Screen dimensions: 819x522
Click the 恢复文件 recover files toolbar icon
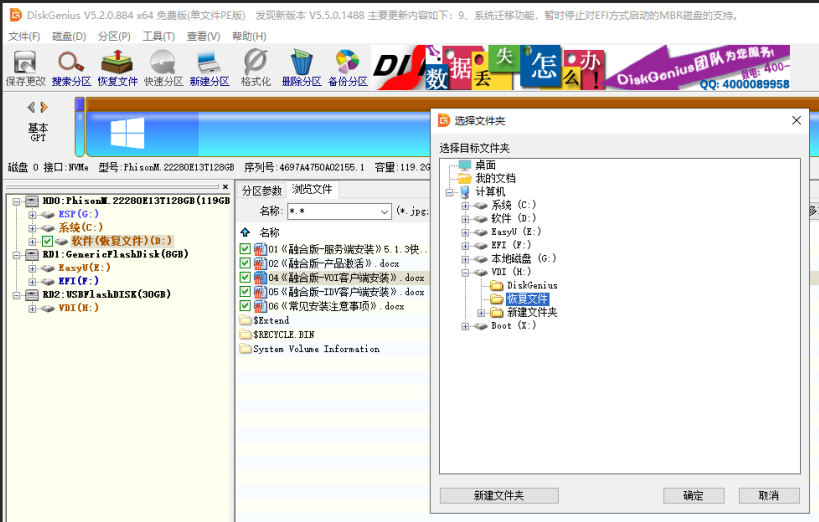pos(117,66)
